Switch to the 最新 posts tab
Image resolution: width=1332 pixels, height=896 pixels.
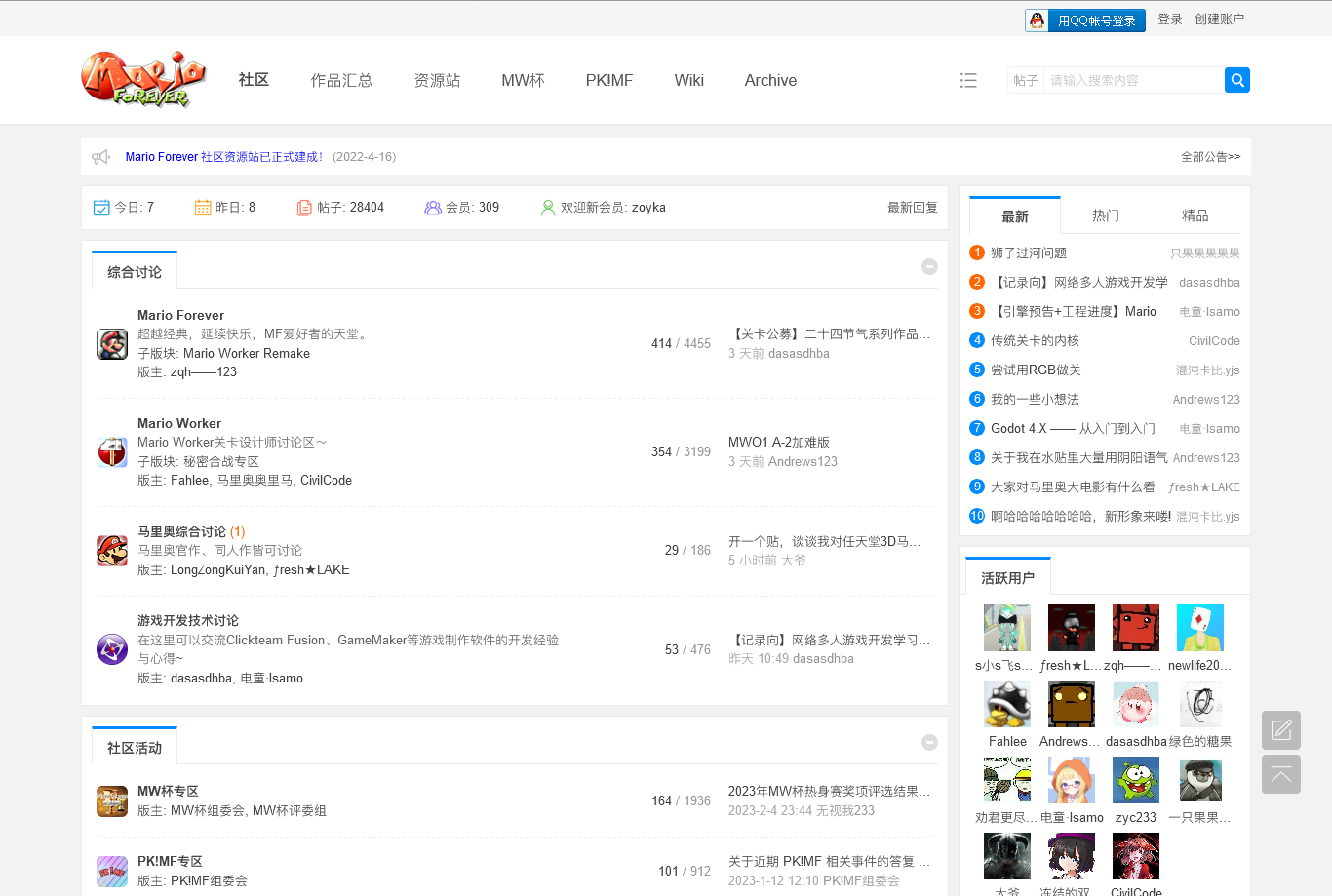1015,215
